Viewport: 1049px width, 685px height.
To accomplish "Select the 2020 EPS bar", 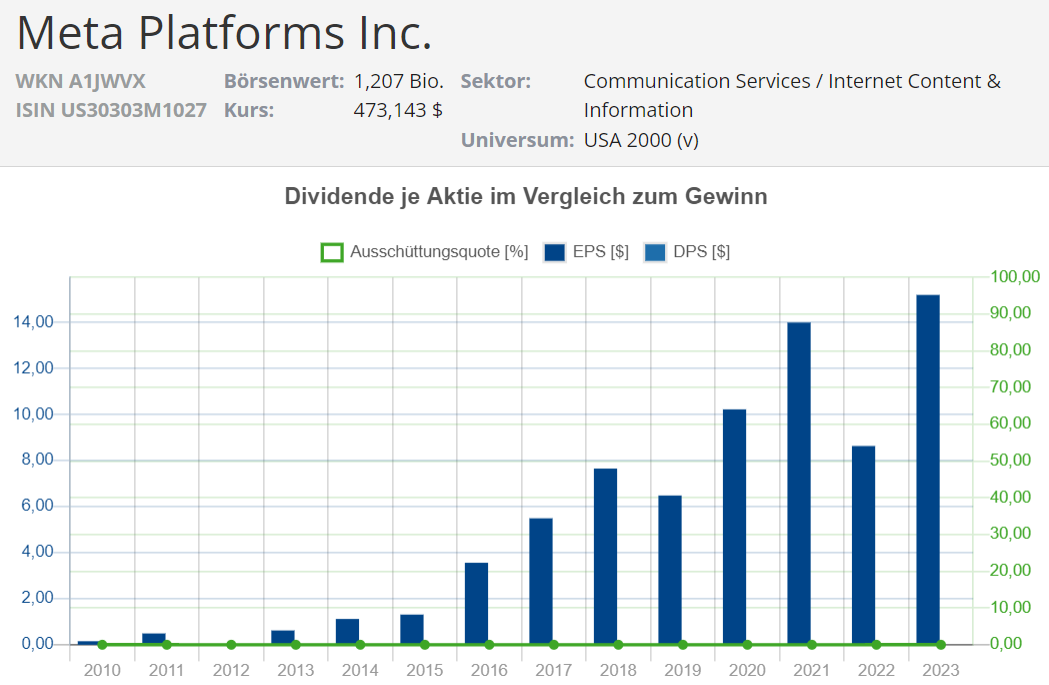I will (735, 527).
